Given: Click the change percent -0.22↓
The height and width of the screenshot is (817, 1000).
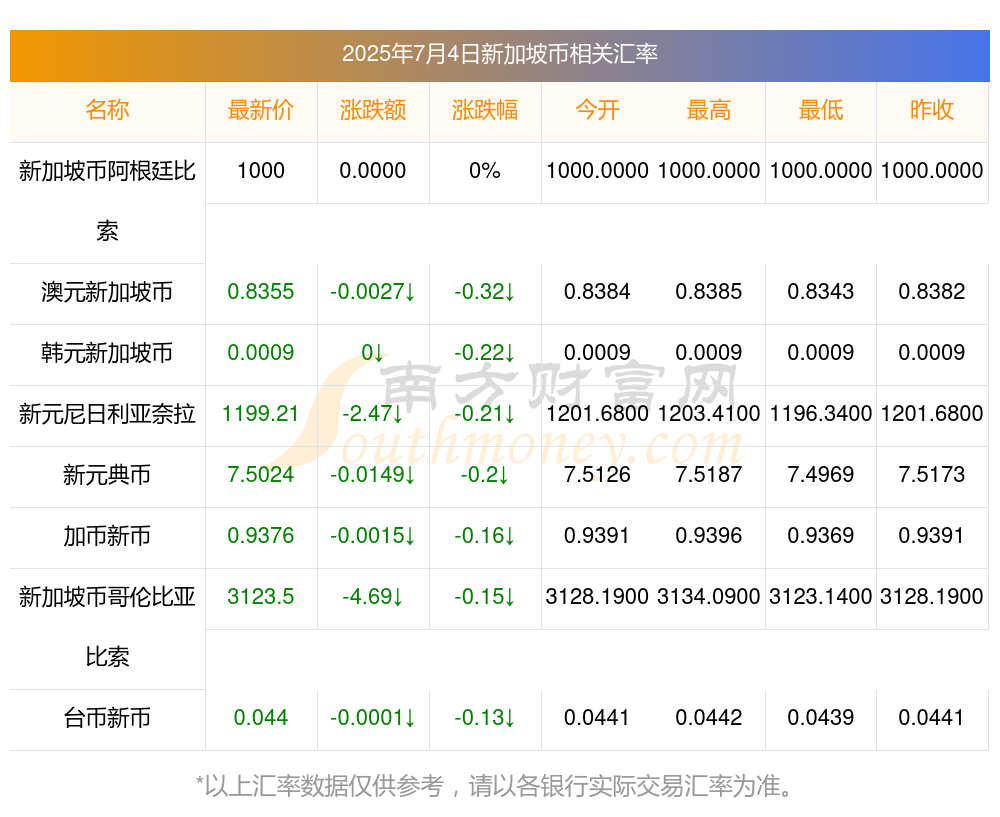Looking at the screenshot, I should coord(485,353).
